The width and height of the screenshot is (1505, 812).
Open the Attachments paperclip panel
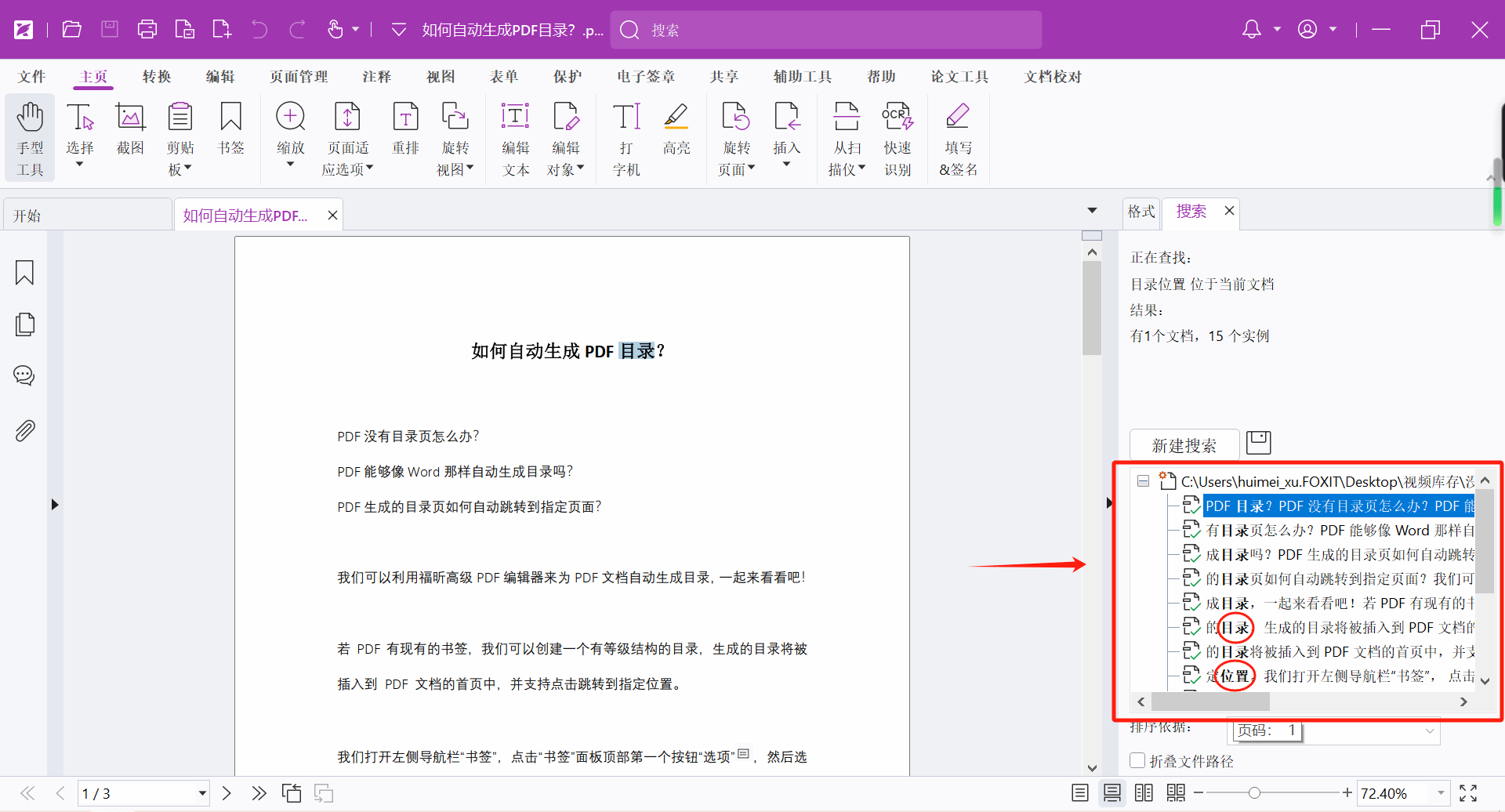(24, 430)
